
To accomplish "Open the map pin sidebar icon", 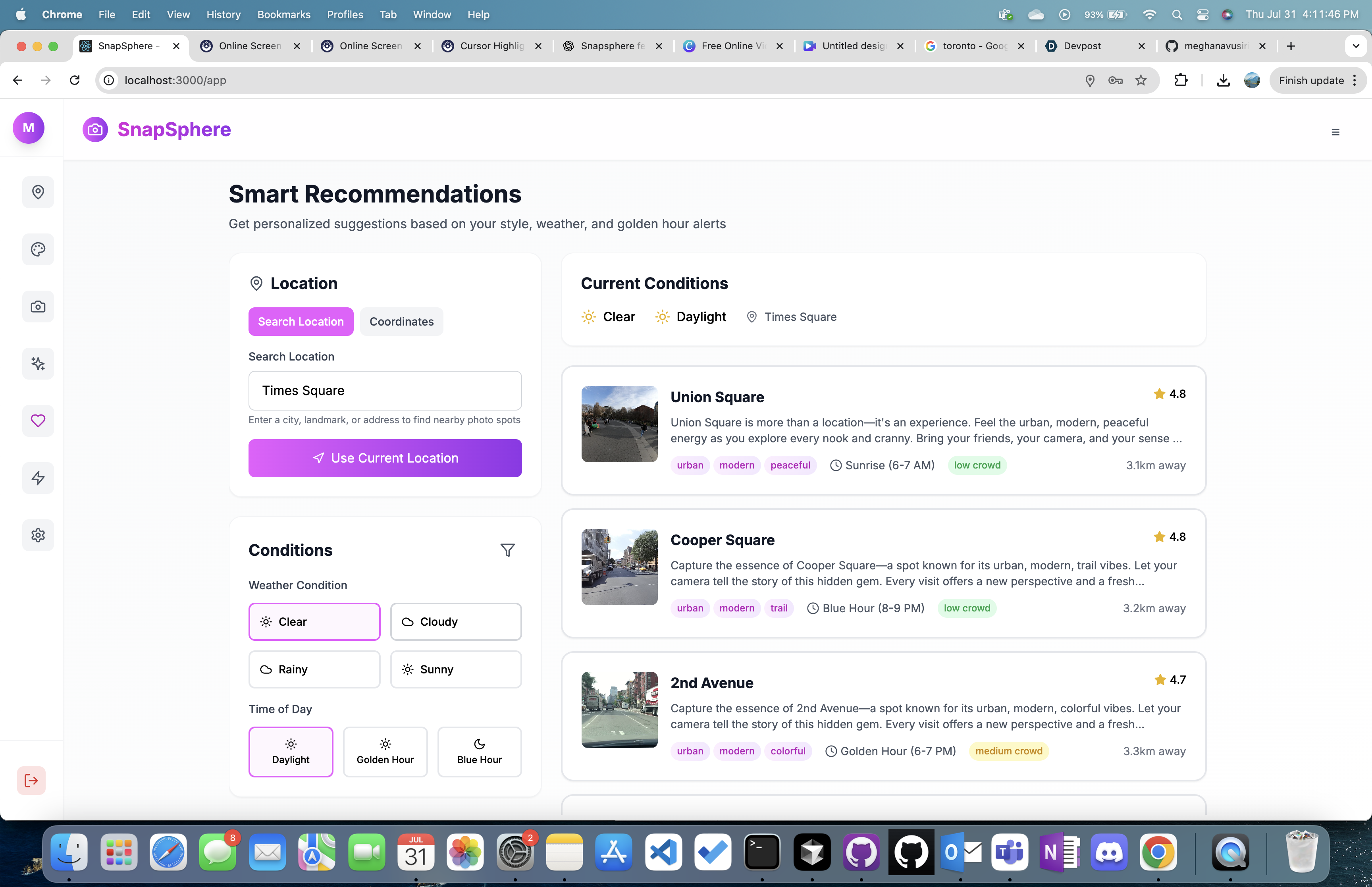I will point(38,192).
